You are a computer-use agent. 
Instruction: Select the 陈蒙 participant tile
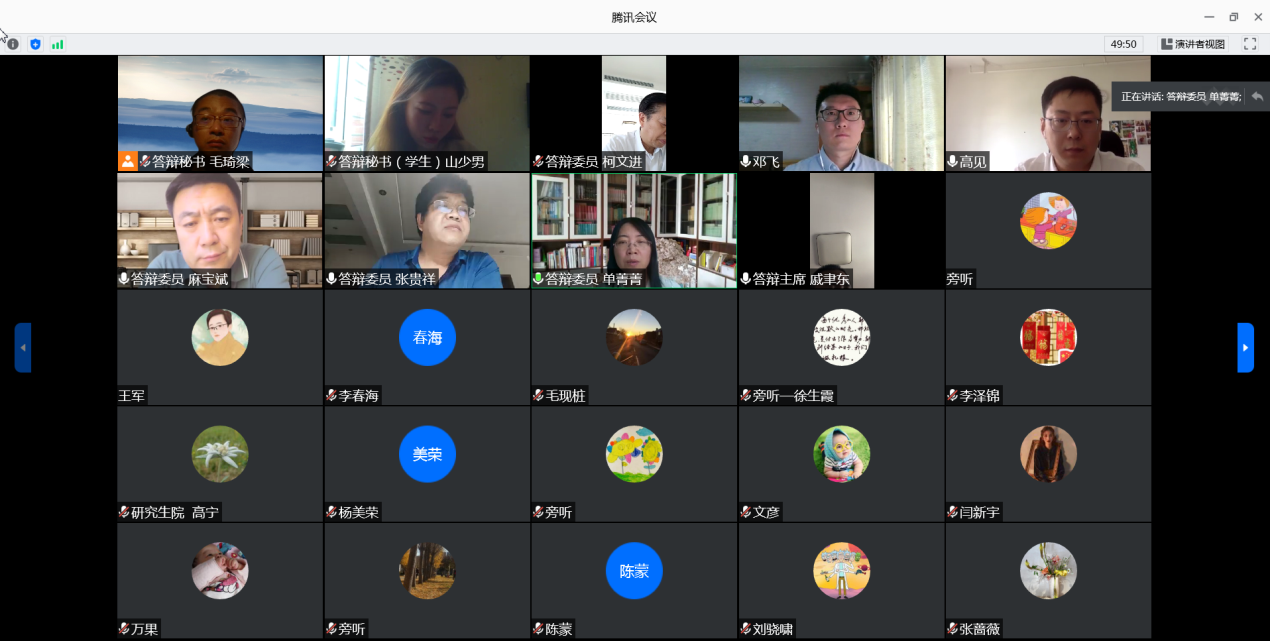[634, 580]
